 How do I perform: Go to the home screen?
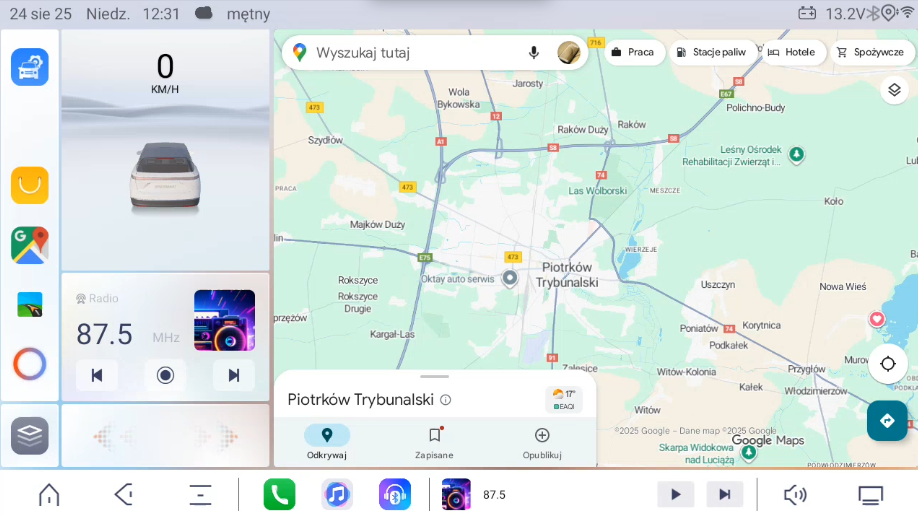49,495
